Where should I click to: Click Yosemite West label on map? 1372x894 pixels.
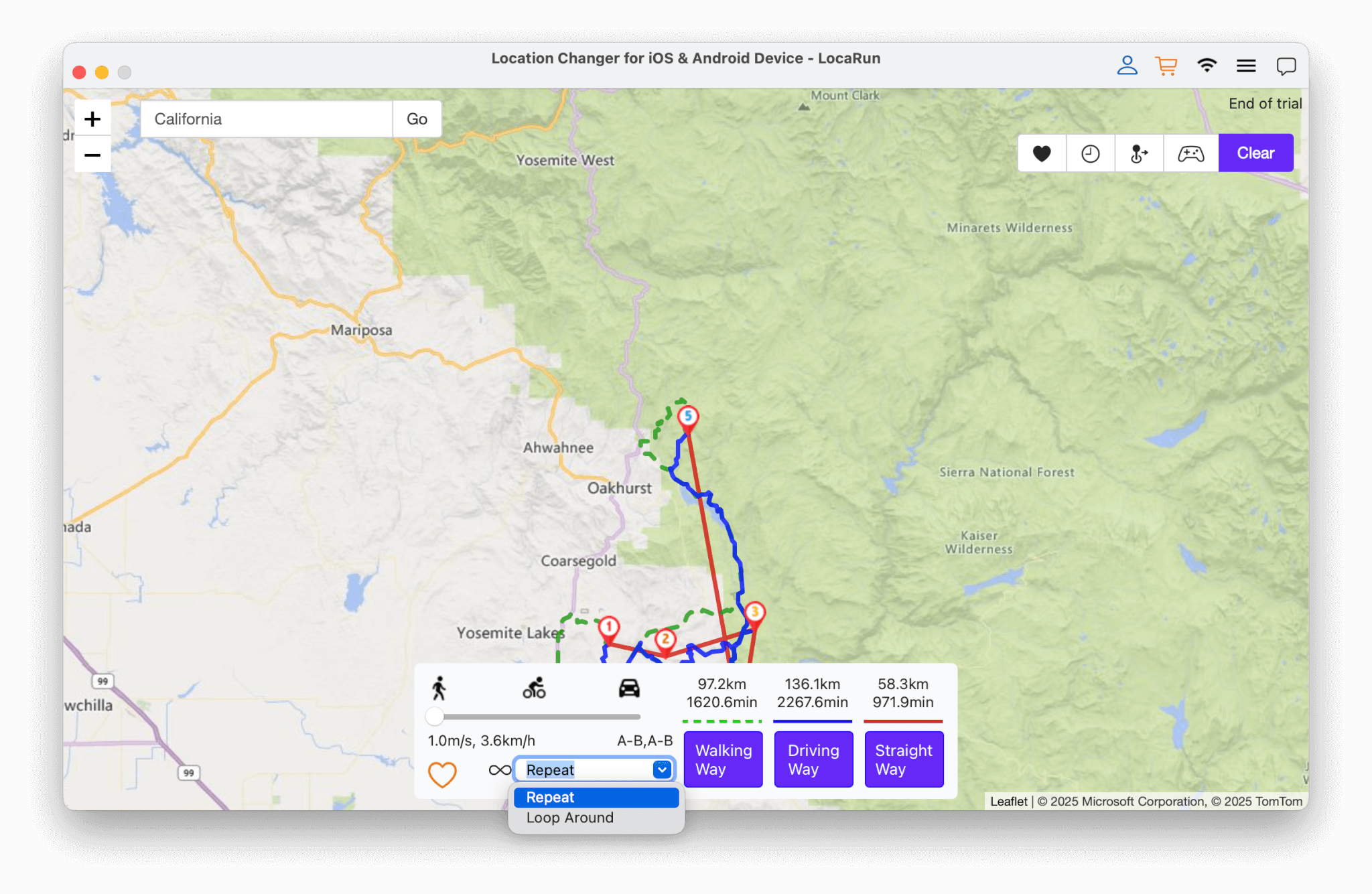coord(565,161)
